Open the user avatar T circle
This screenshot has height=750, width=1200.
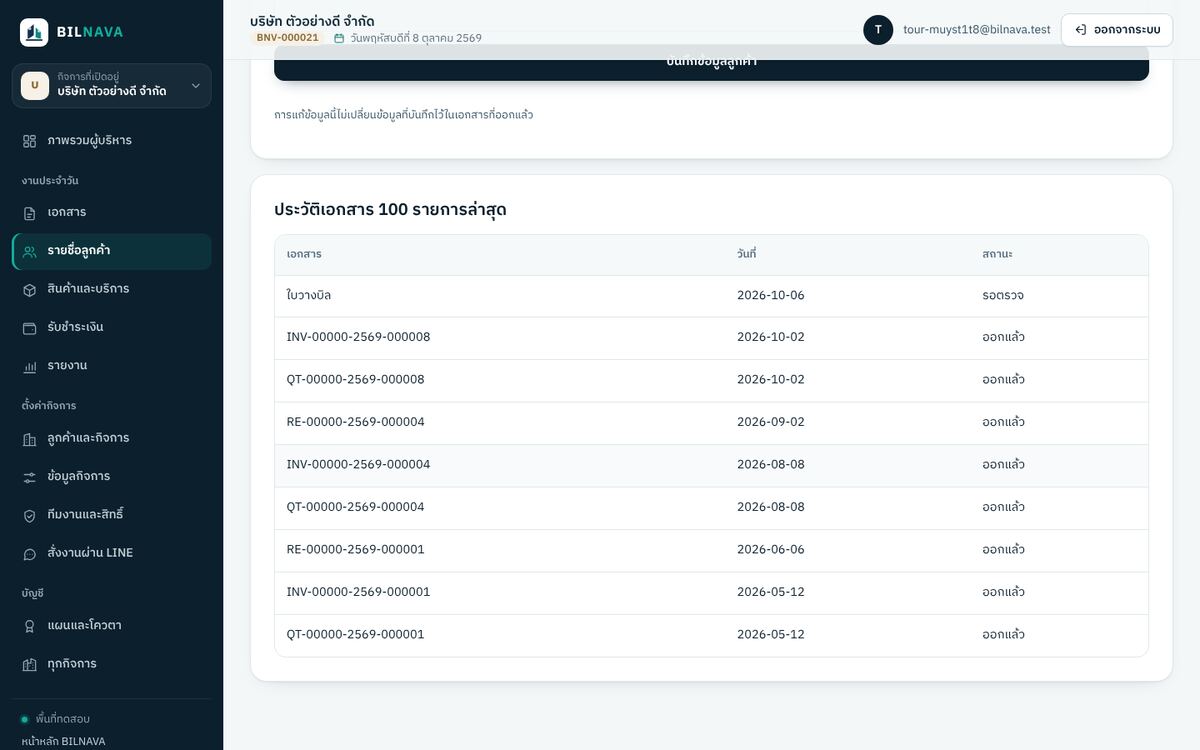coord(878,30)
